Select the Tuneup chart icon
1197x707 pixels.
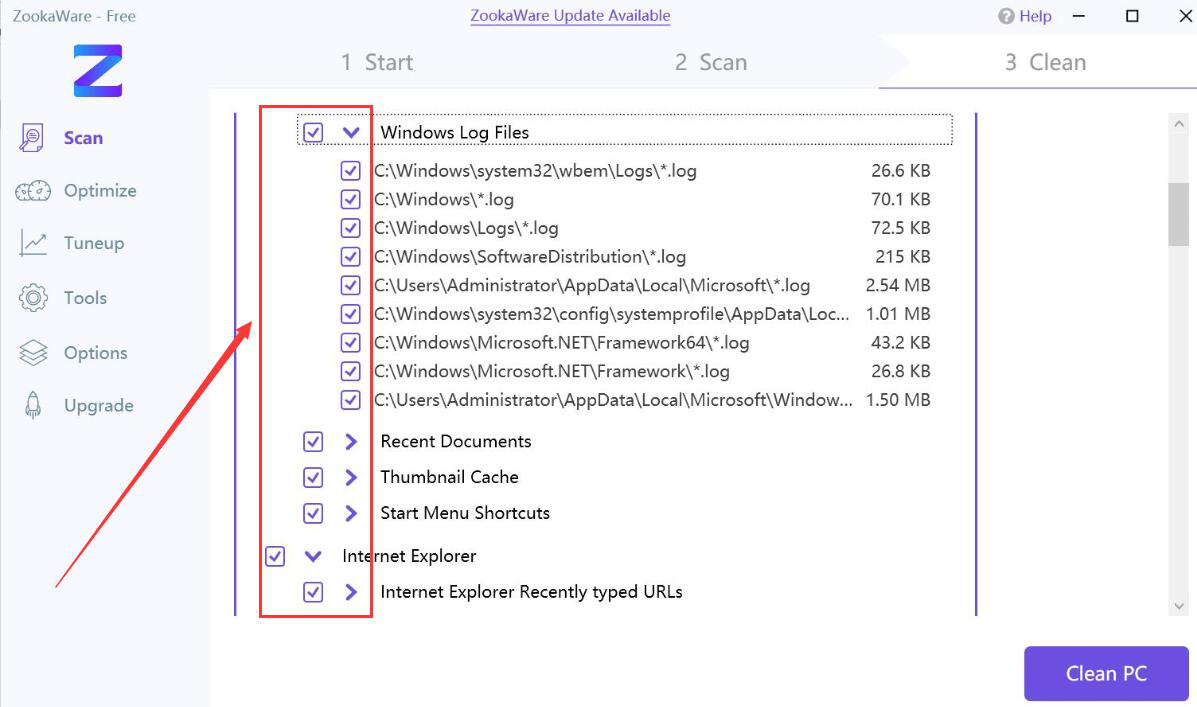coord(33,243)
